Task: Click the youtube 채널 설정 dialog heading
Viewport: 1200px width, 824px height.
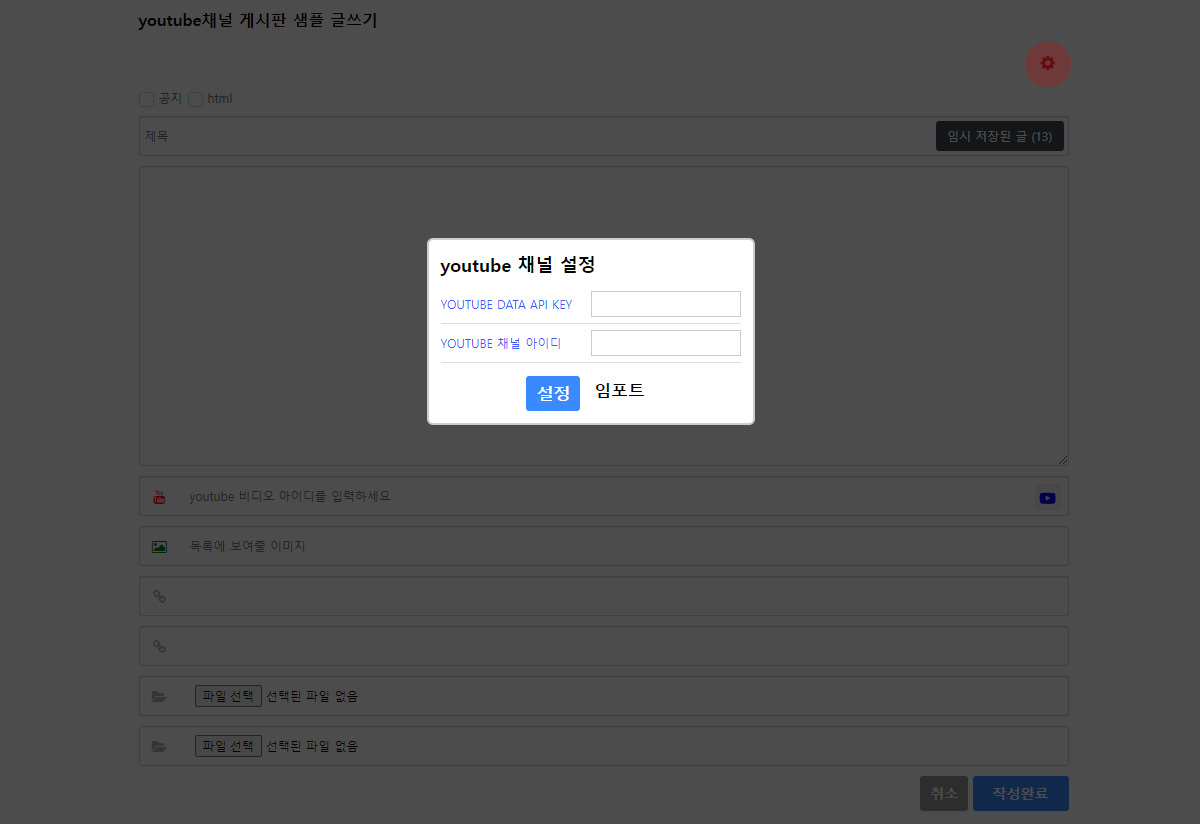Action: coord(518,266)
